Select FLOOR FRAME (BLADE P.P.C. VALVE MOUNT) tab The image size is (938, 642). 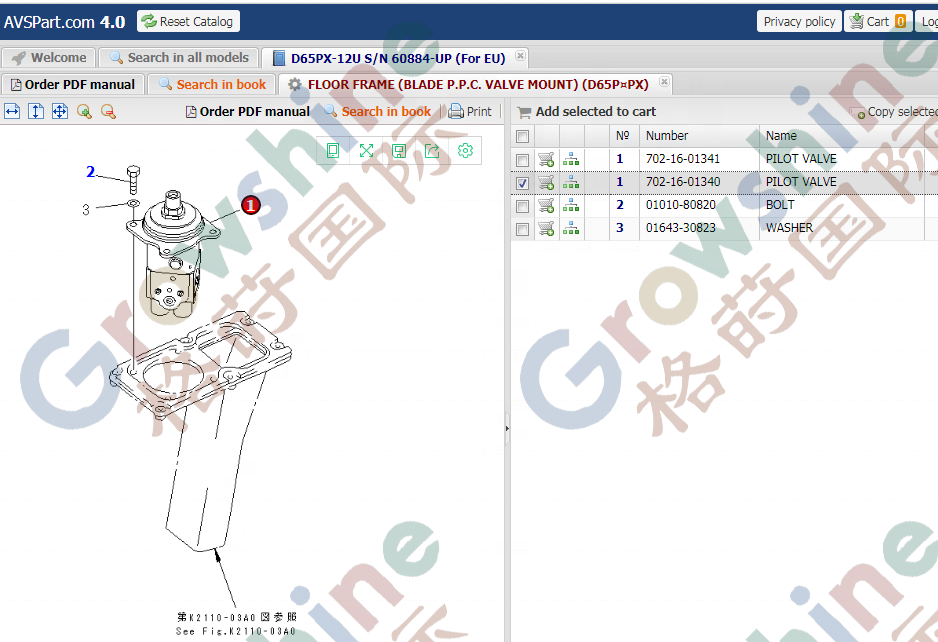coord(477,84)
